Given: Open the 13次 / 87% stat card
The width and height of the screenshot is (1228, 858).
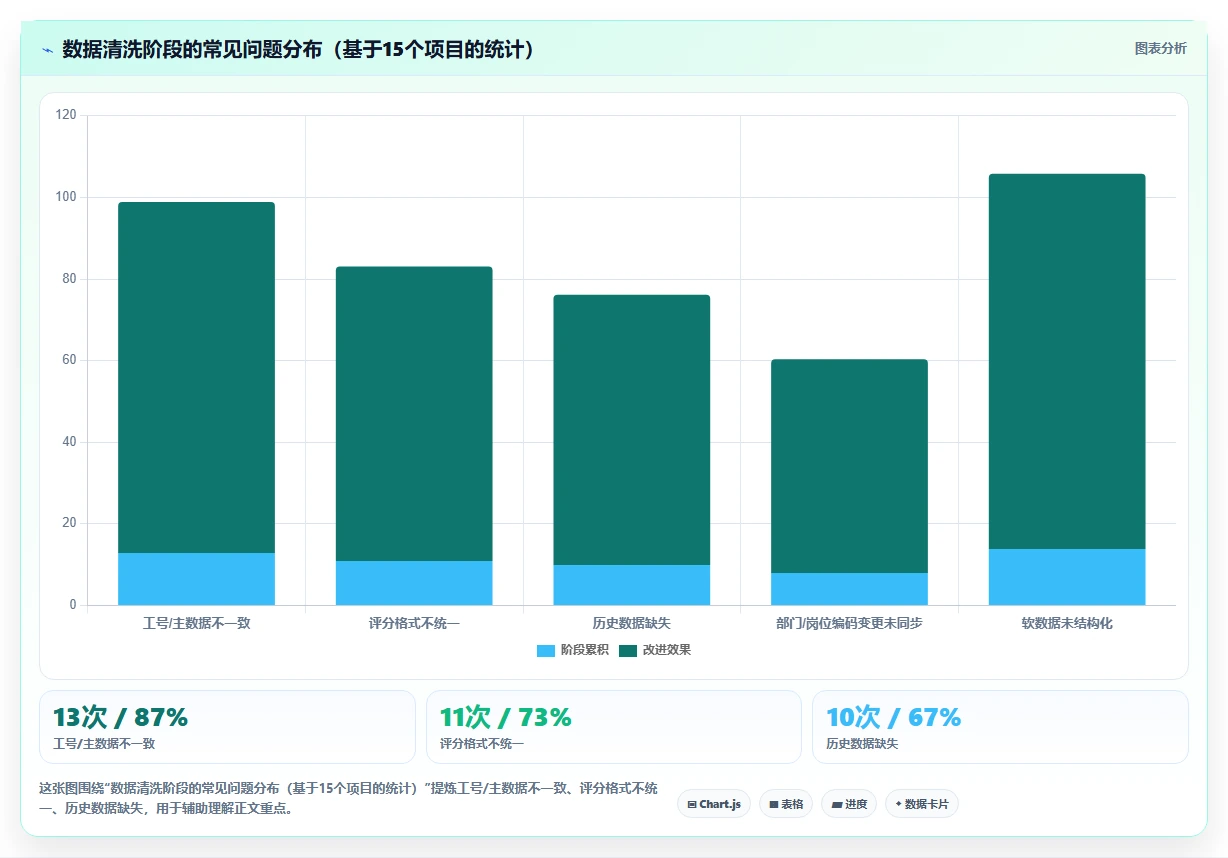Looking at the screenshot, I should pos(227,727).
